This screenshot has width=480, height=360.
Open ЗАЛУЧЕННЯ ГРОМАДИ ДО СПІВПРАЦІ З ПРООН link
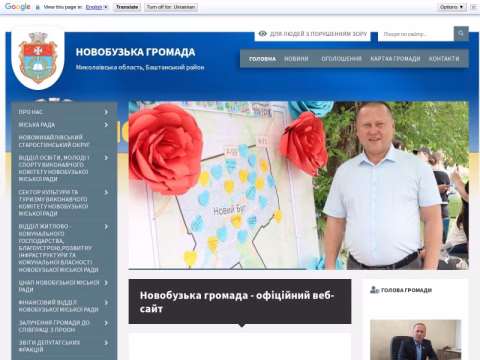54,326
